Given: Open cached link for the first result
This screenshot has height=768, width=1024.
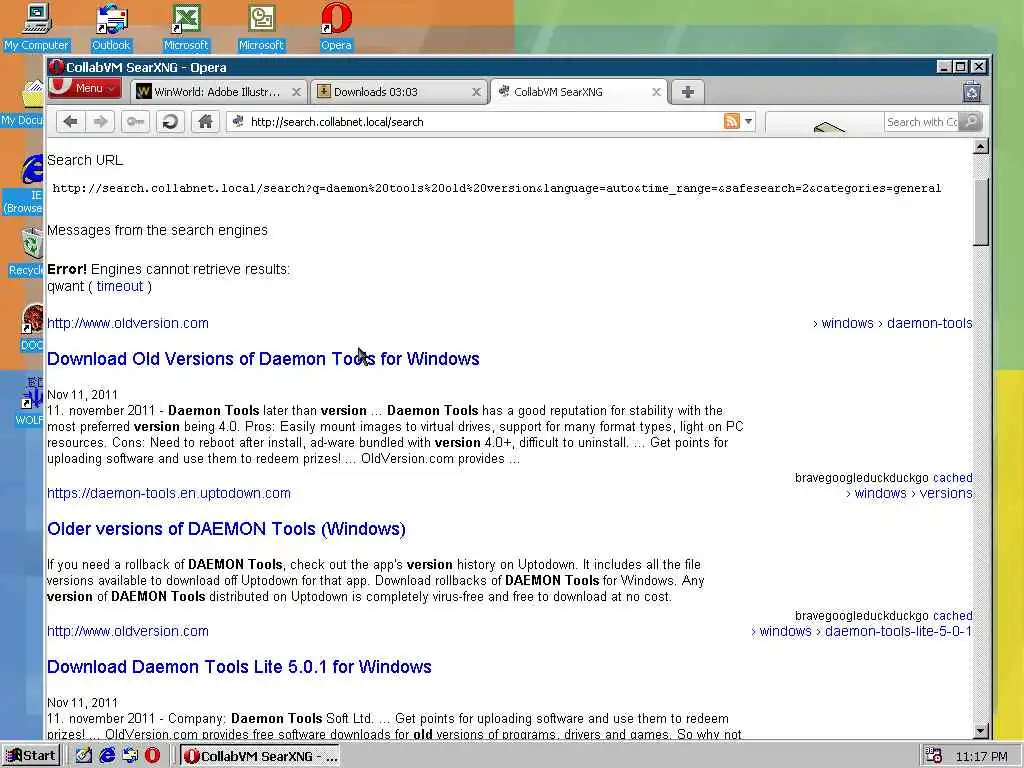Looking at the screenshot, I should click(x=952, y=477).
